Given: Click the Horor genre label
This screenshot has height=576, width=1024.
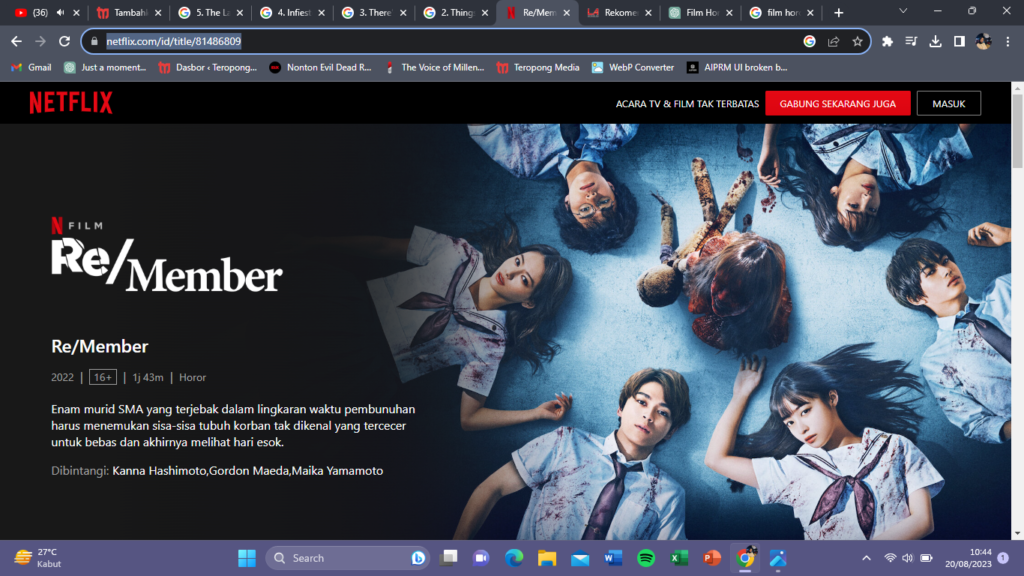Looking at the screenshot, I should (x=192, y=377).
